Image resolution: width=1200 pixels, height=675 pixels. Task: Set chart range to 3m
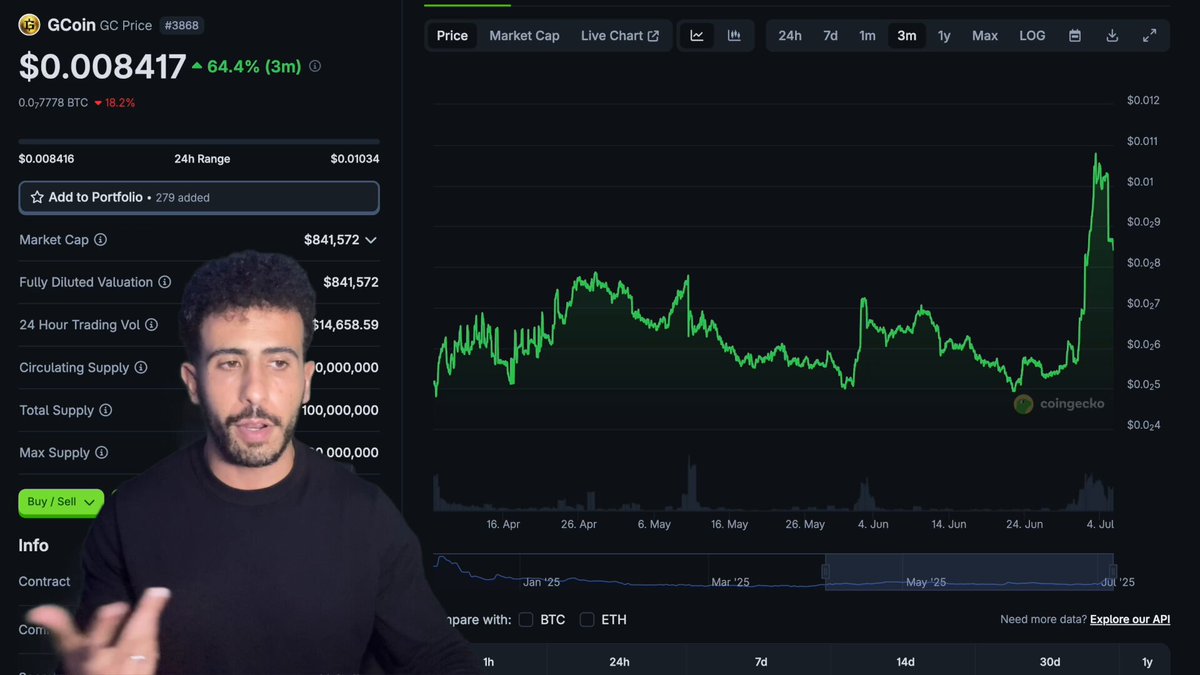[x=906, y=35]
